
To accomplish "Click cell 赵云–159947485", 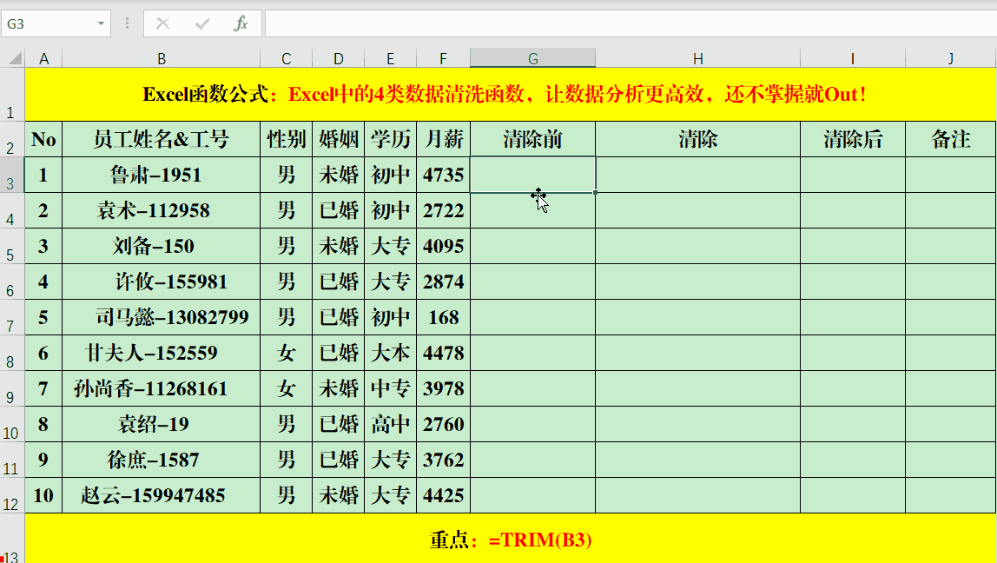I will [x=162, y=496].
